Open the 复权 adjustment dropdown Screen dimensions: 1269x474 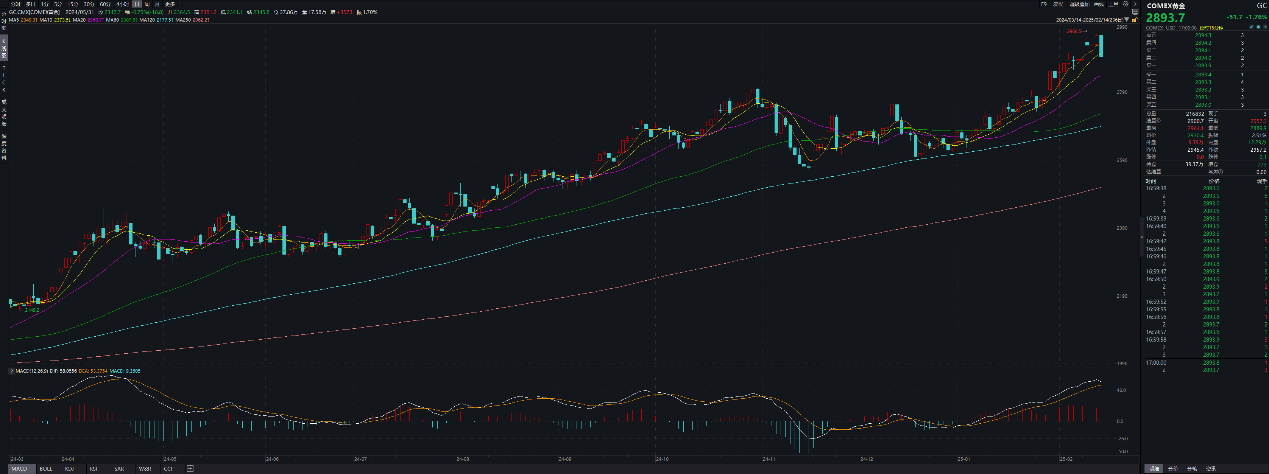coord(1057,4)
